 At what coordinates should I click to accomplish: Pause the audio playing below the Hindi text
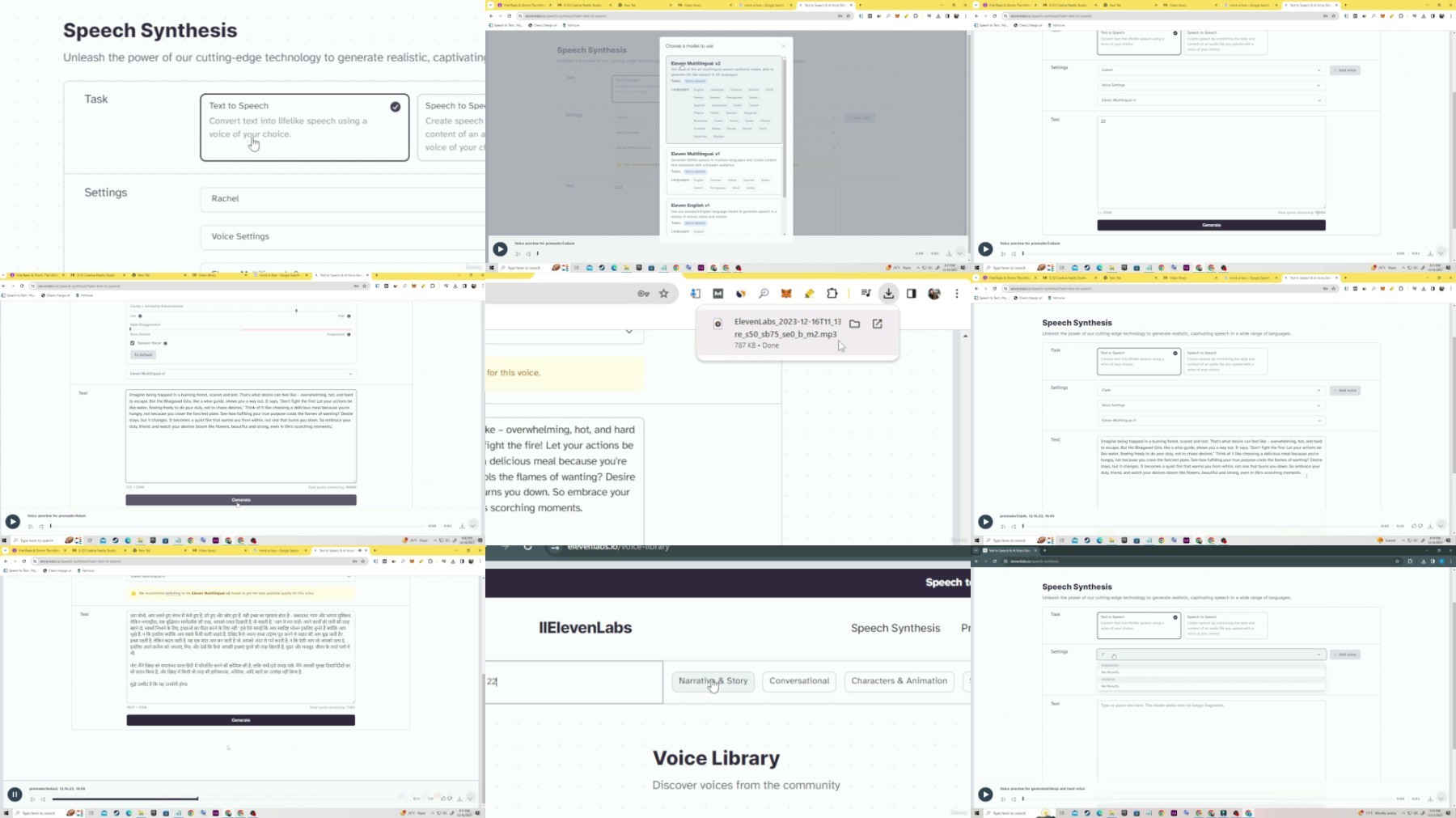click(15, 795)
